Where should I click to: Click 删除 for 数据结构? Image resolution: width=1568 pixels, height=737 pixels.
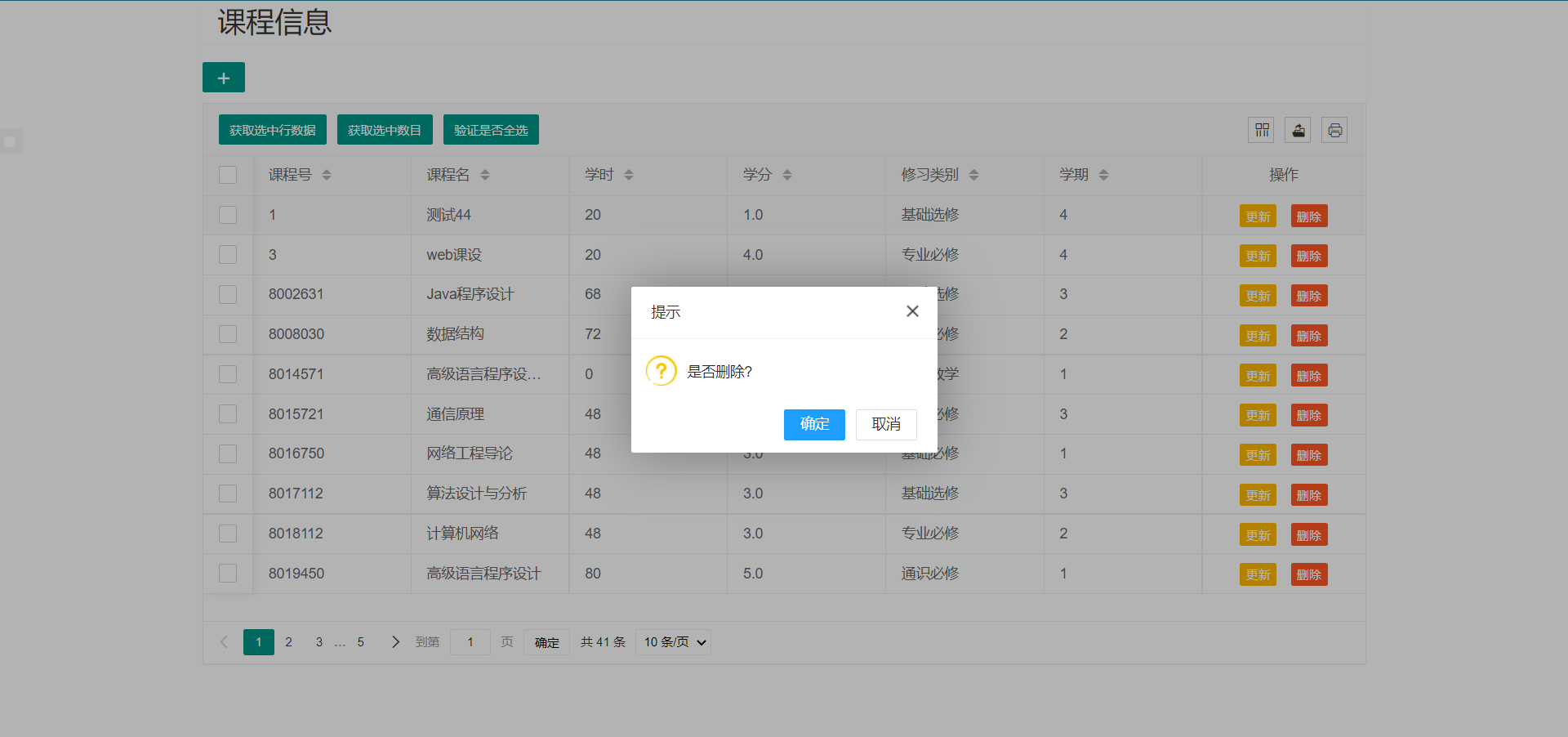(1309, 336)
